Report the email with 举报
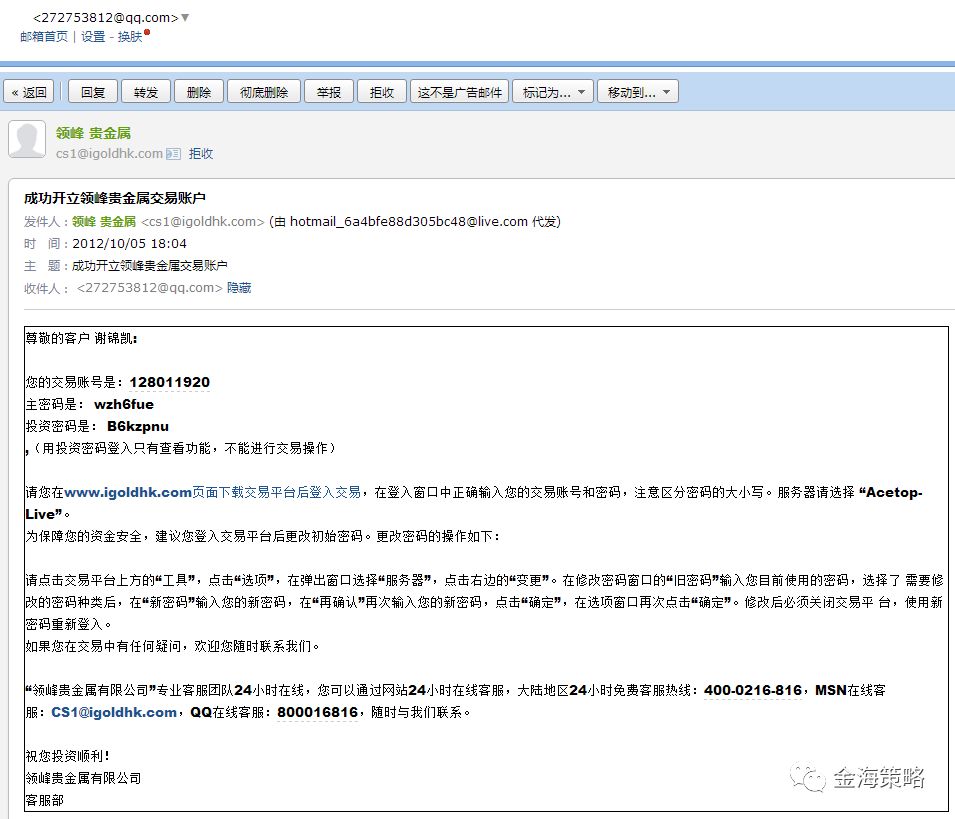This screenshot has width=955, height=819. (x=328, y=92)
